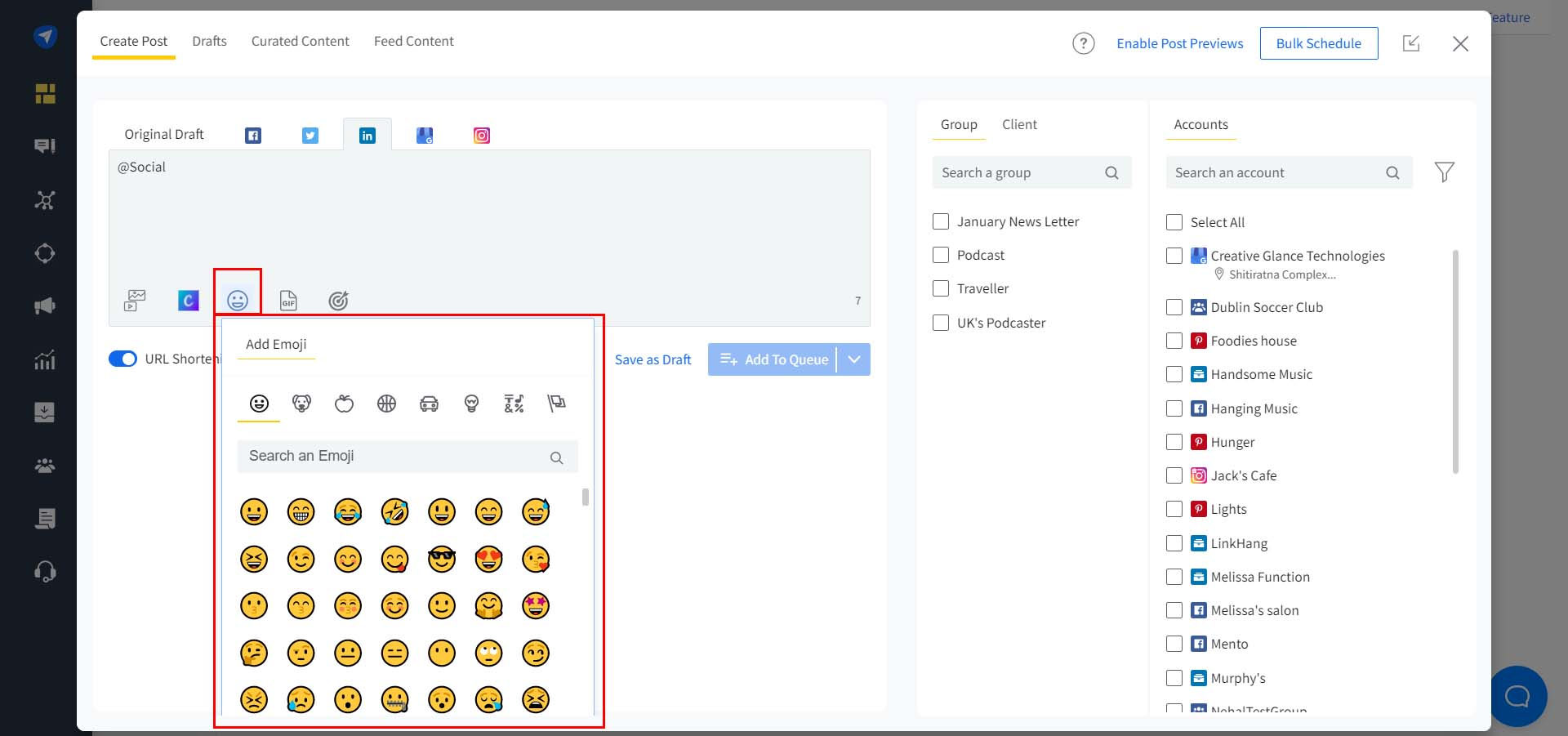The image size is (1568, 736).
Task: Click the Bulk Schedule button
Action: [1319, 43]
